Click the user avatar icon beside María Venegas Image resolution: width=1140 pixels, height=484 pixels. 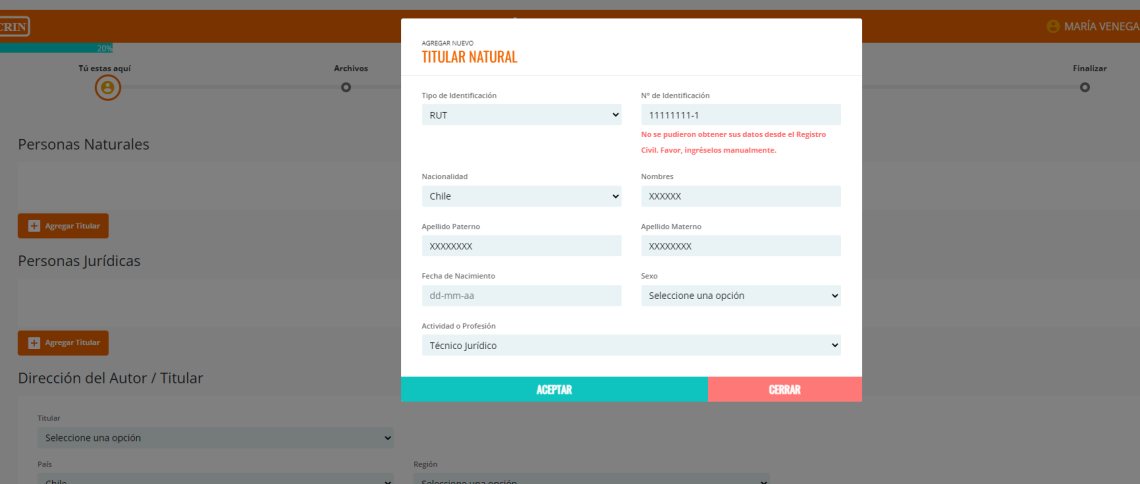click(x=1053, y=26)
